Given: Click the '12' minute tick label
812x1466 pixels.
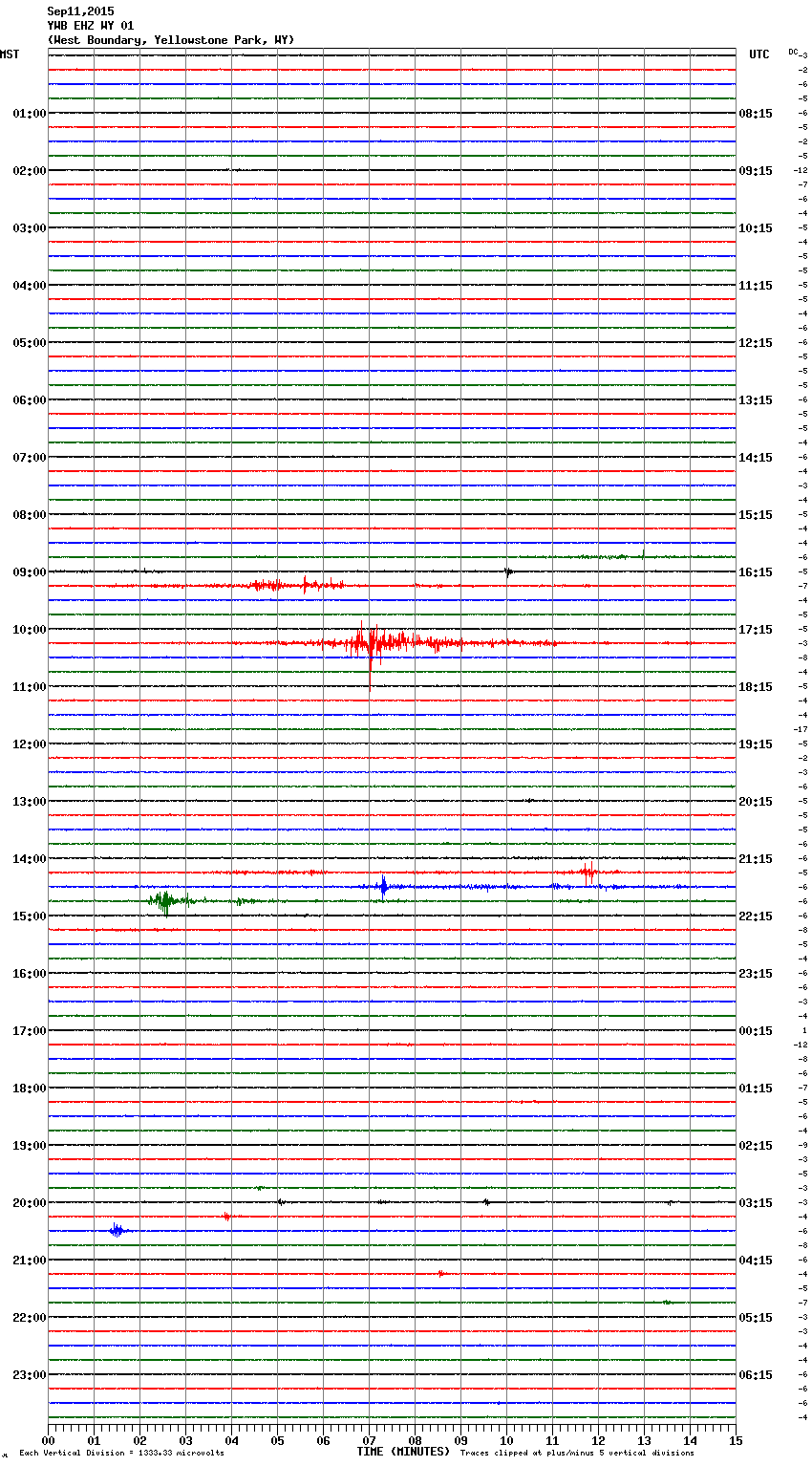Looking at the screenshot, I should pos(598,1441).
